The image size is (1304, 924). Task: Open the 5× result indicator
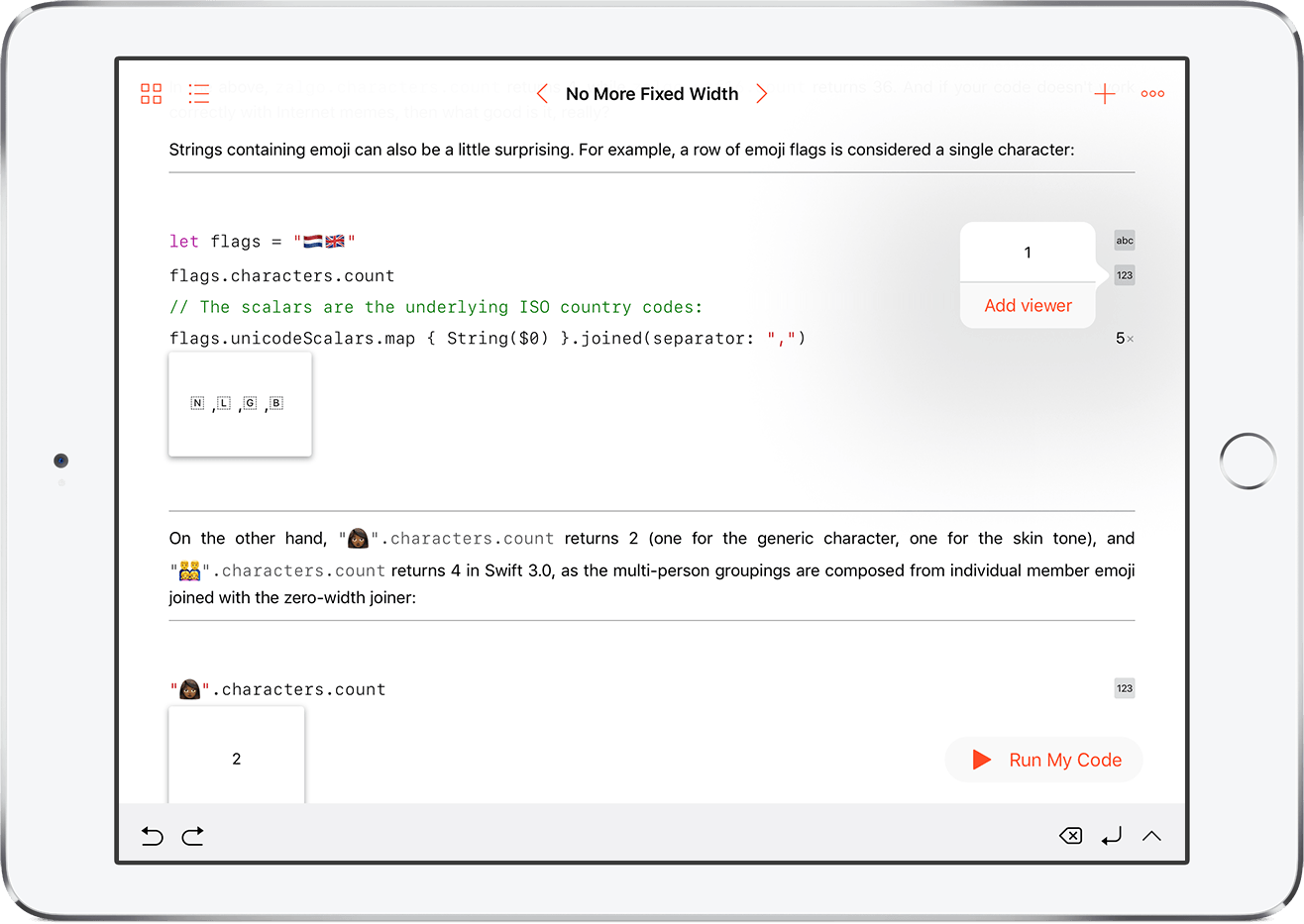click(1124, 339)
